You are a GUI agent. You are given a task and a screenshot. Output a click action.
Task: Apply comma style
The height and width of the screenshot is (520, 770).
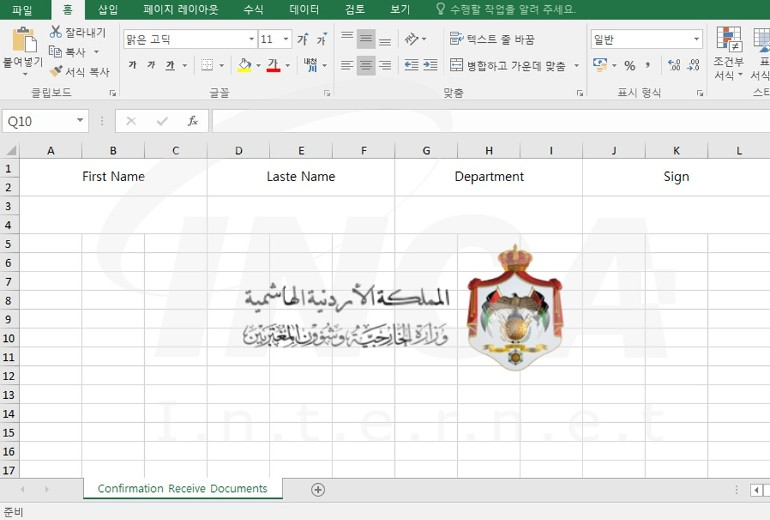click(x=648, y=65)
